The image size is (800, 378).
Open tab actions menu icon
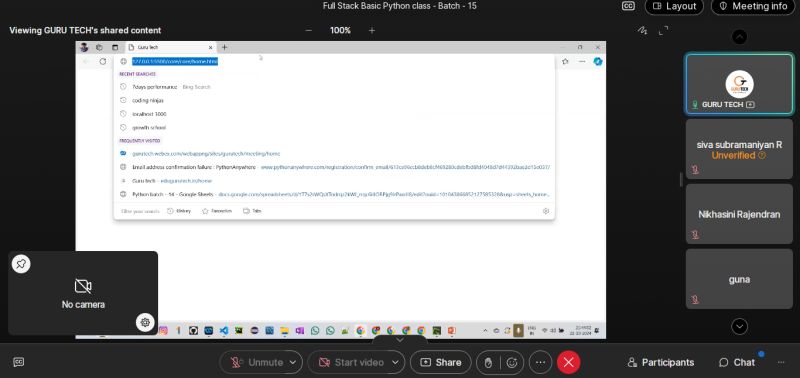pyautogui.click(x=115, y=47)
